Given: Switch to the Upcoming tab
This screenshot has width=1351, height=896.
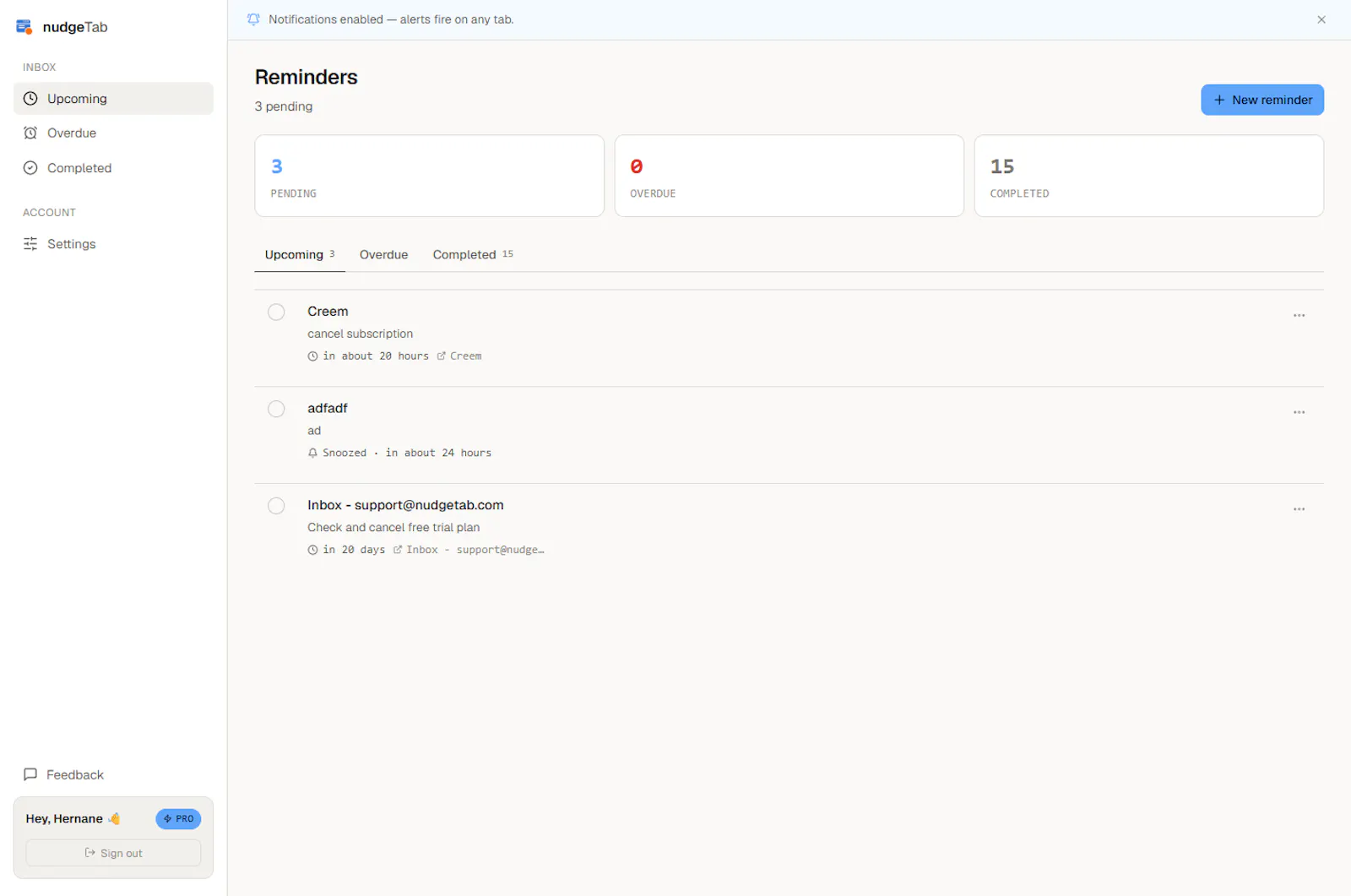Looking at the screenshot, I should pyautogui.click(x=300, y=255).
